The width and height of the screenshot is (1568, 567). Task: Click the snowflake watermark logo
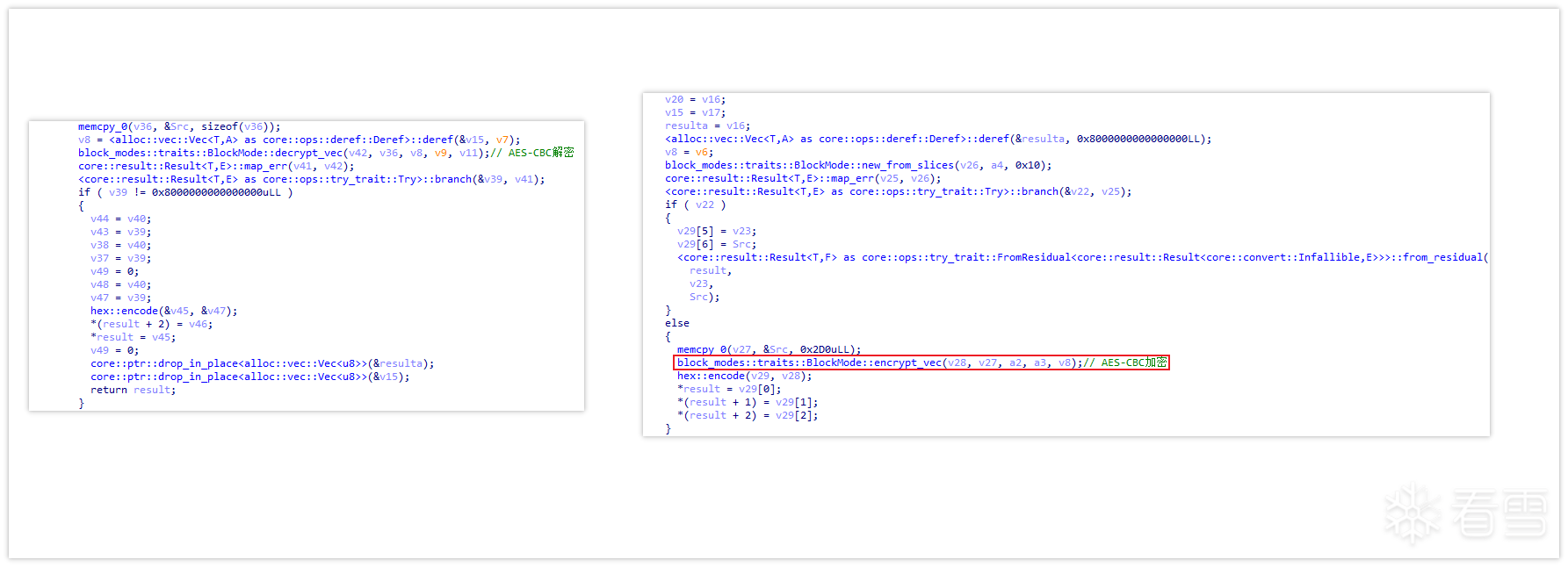(x=1412, y=514)
